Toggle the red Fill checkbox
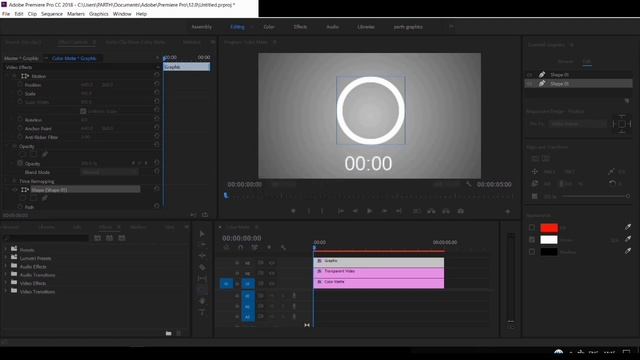 click(531, 227)
